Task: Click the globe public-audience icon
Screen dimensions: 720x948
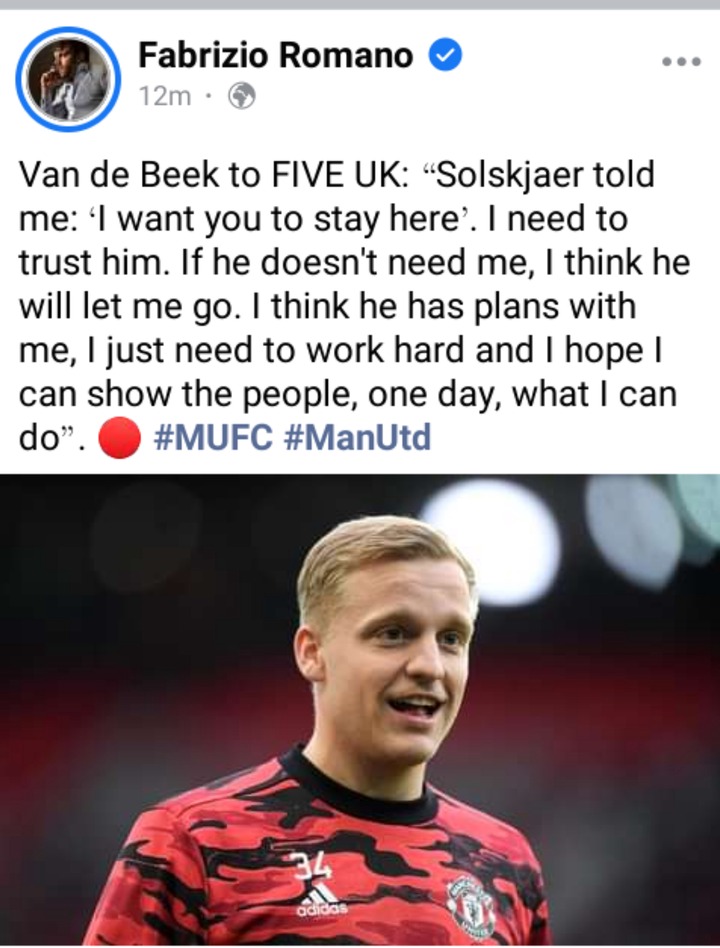Action: pos(241,96)
